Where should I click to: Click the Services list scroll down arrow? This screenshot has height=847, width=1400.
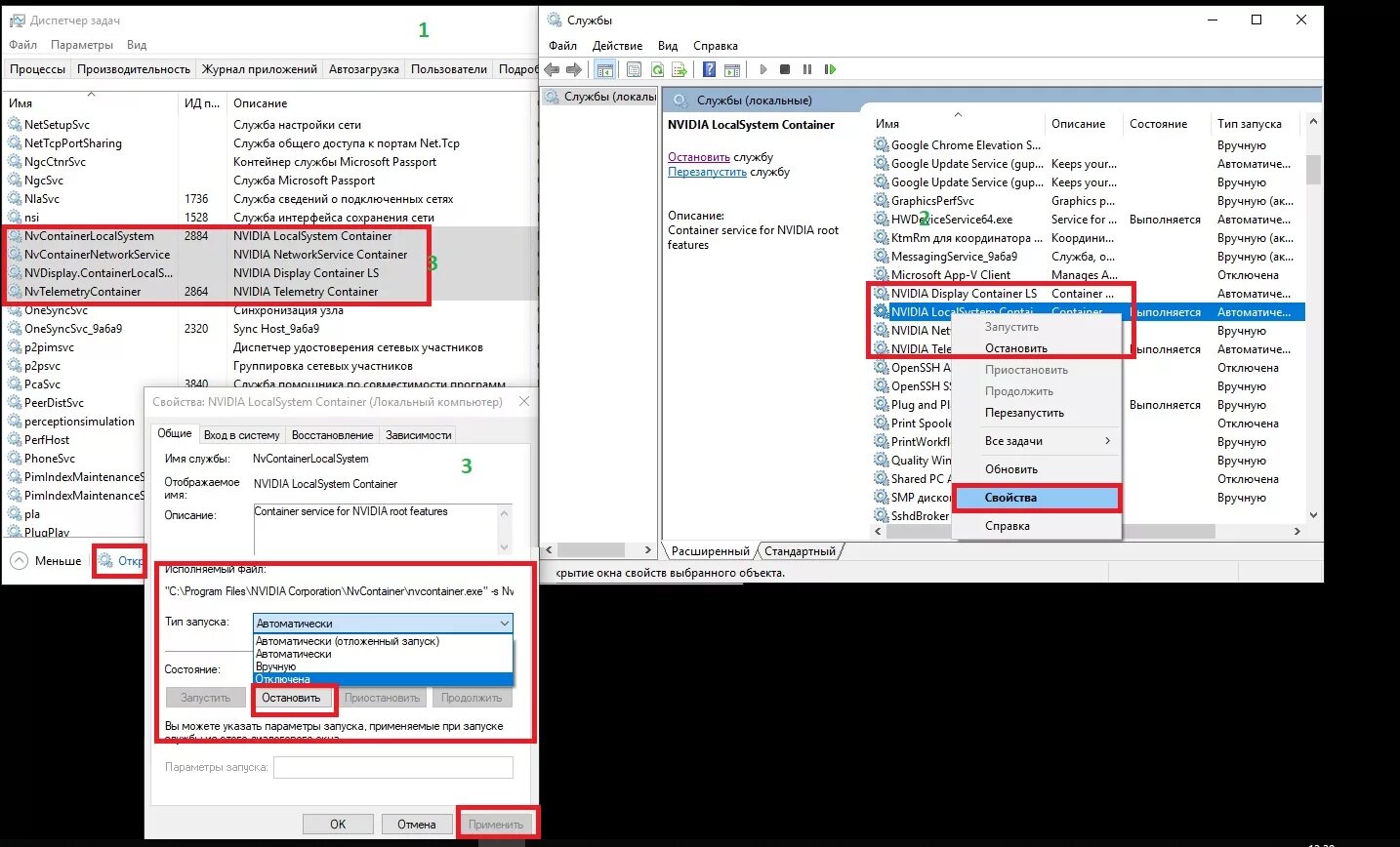pos(1313,515)
